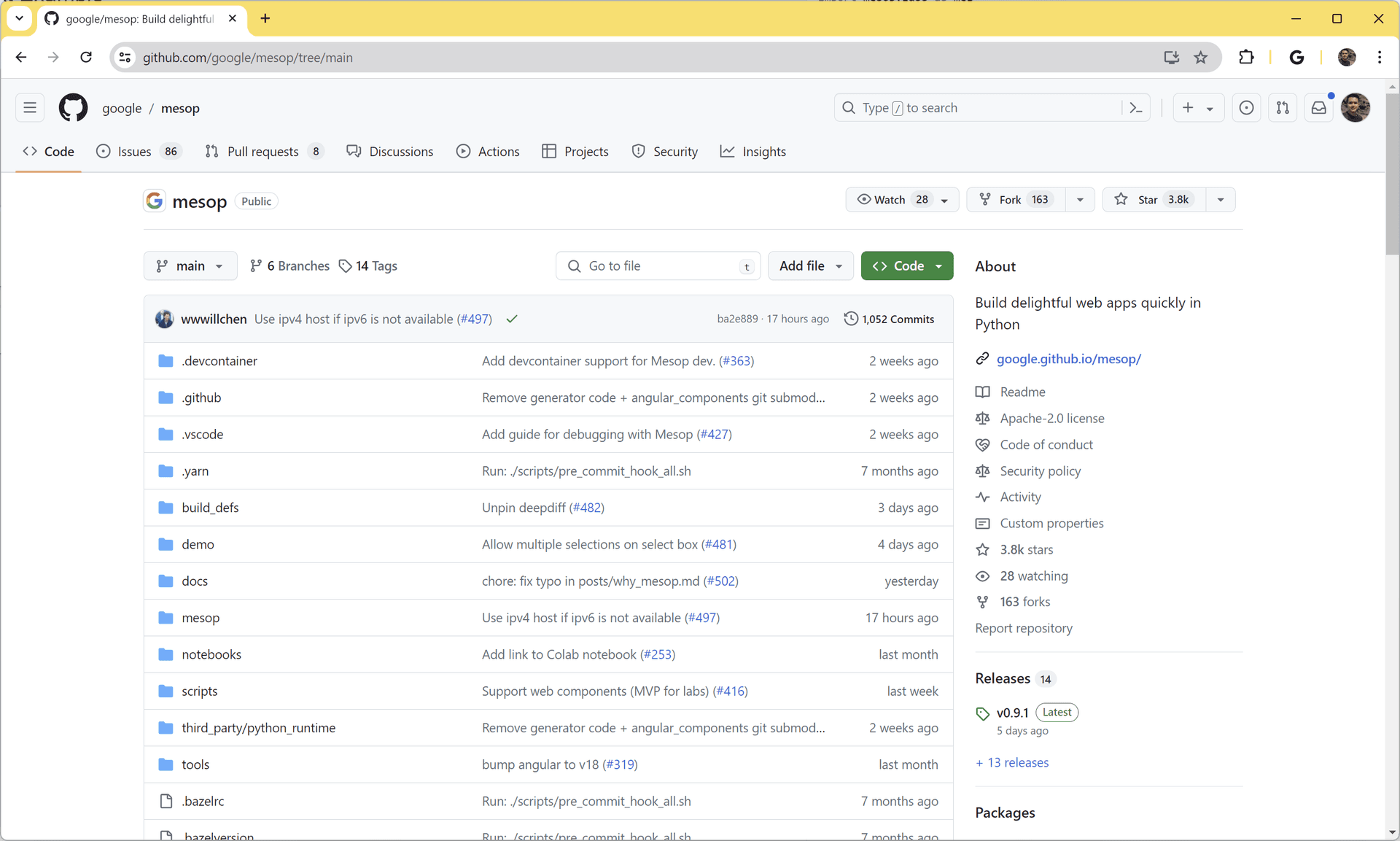Open the Pull requests tab
The width and height of the screenshot is (1400, 841).
(x=264, y=151)
